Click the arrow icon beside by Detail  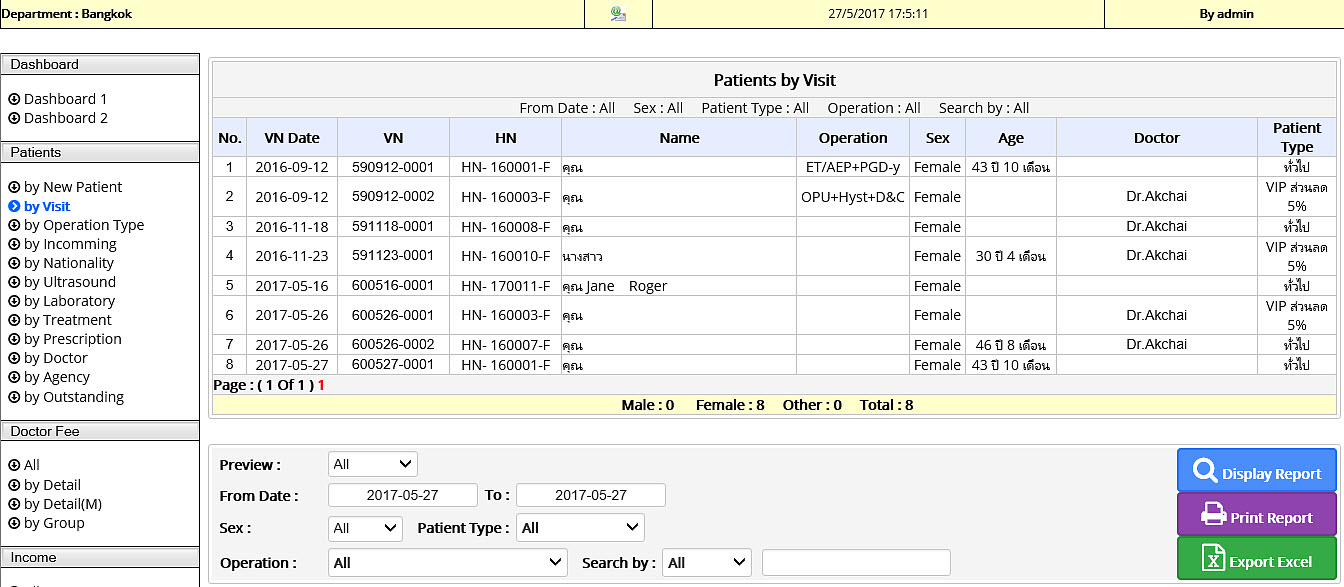coord(14,485)
